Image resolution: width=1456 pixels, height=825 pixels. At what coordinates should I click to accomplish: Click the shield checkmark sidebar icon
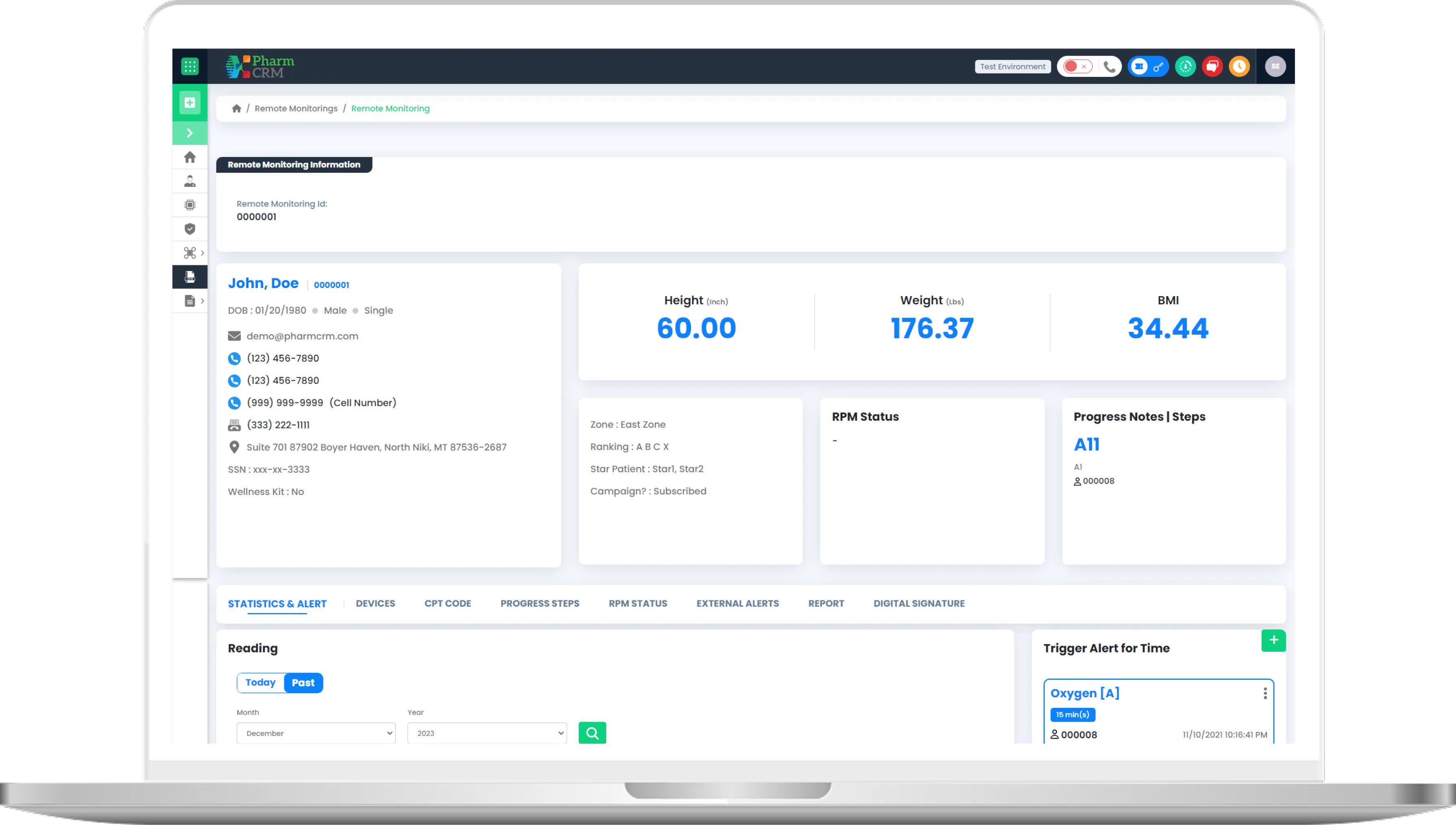190,229
